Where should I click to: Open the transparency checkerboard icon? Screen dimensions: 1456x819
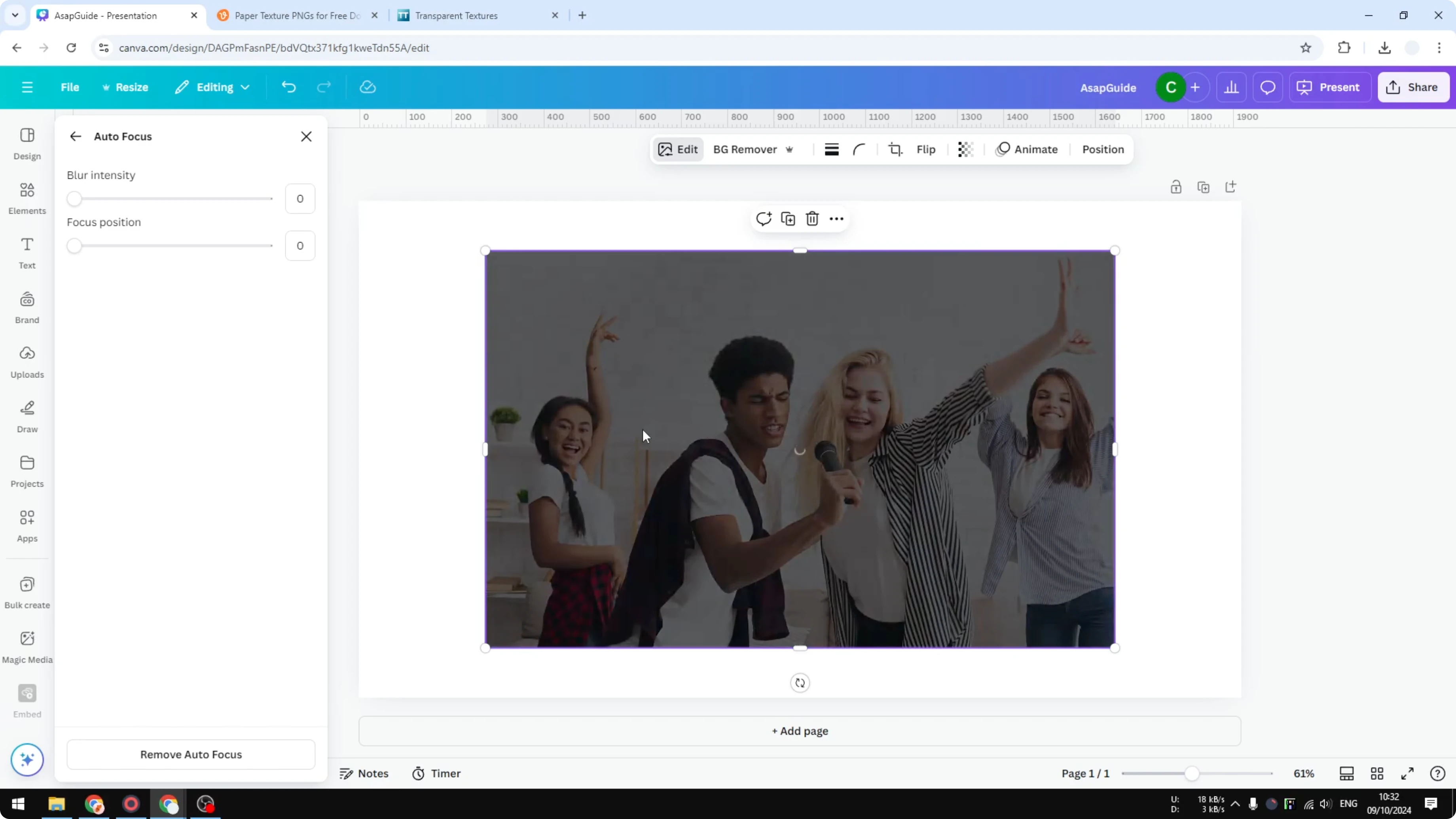tap(965, 149)
